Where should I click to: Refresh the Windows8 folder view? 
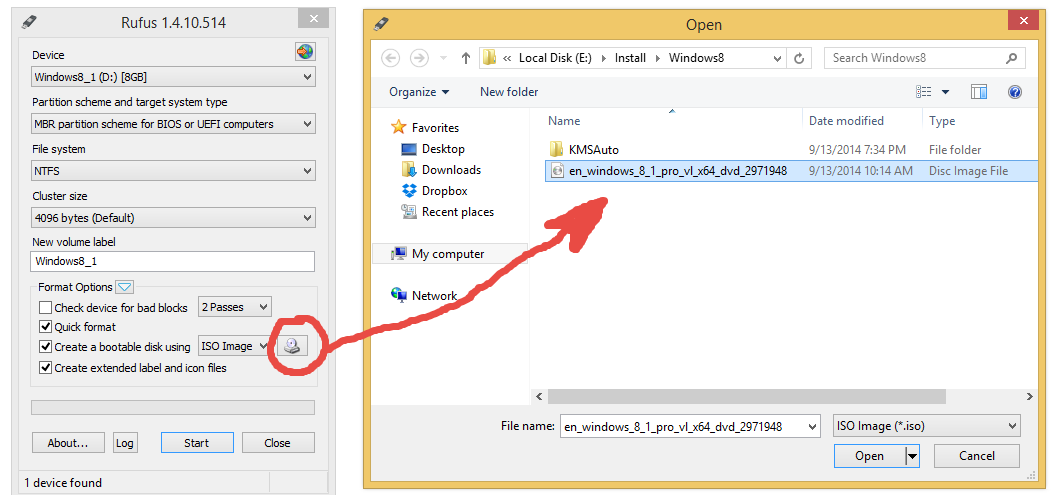click(798, 58)
